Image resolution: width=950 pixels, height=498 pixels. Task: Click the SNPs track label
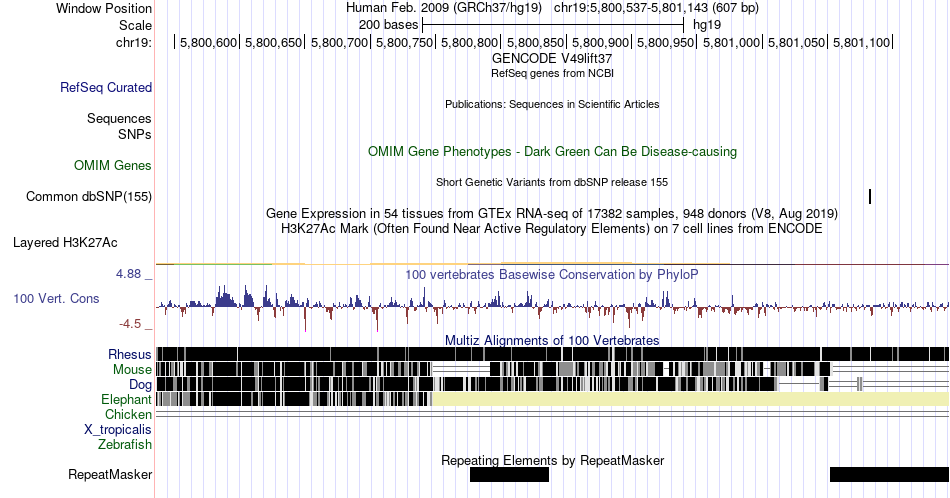135,134
